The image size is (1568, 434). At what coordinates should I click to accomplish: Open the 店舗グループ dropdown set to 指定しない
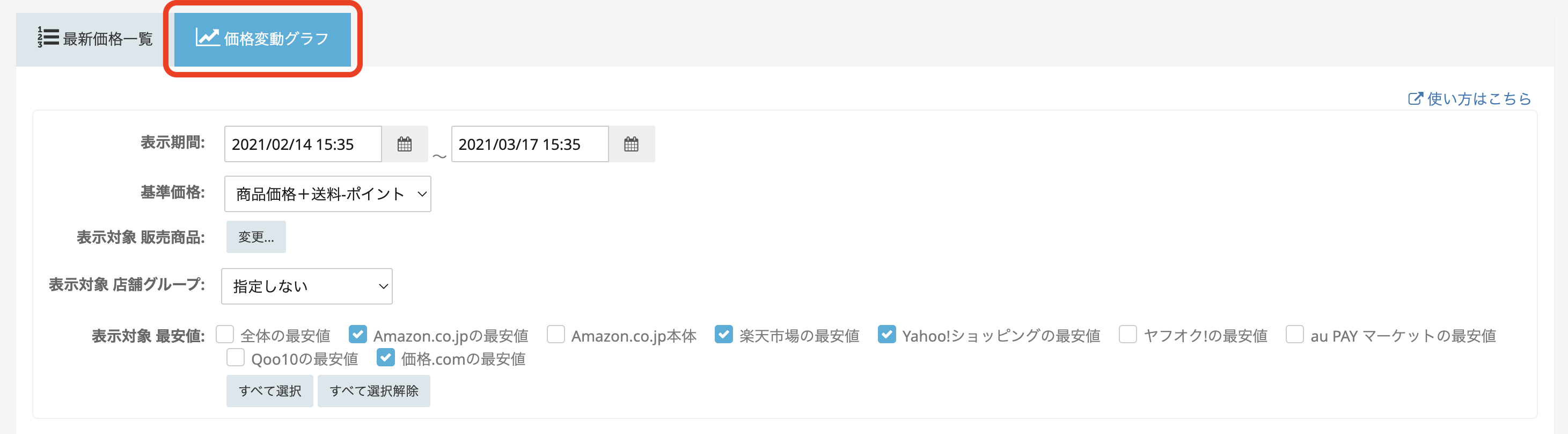point(307,286)
